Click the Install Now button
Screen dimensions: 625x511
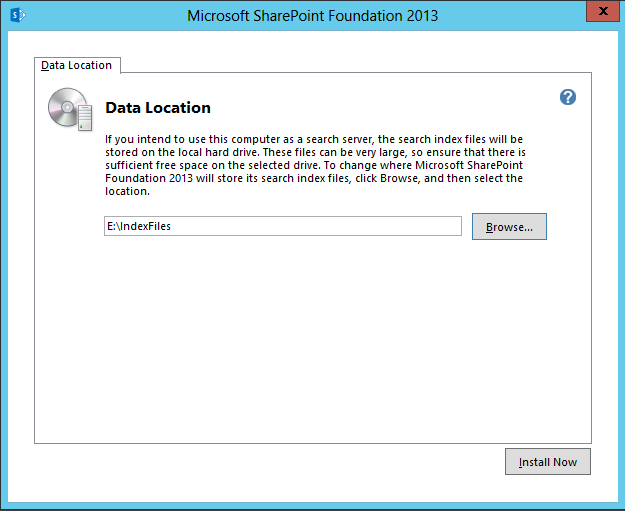(x=548, y=462)
